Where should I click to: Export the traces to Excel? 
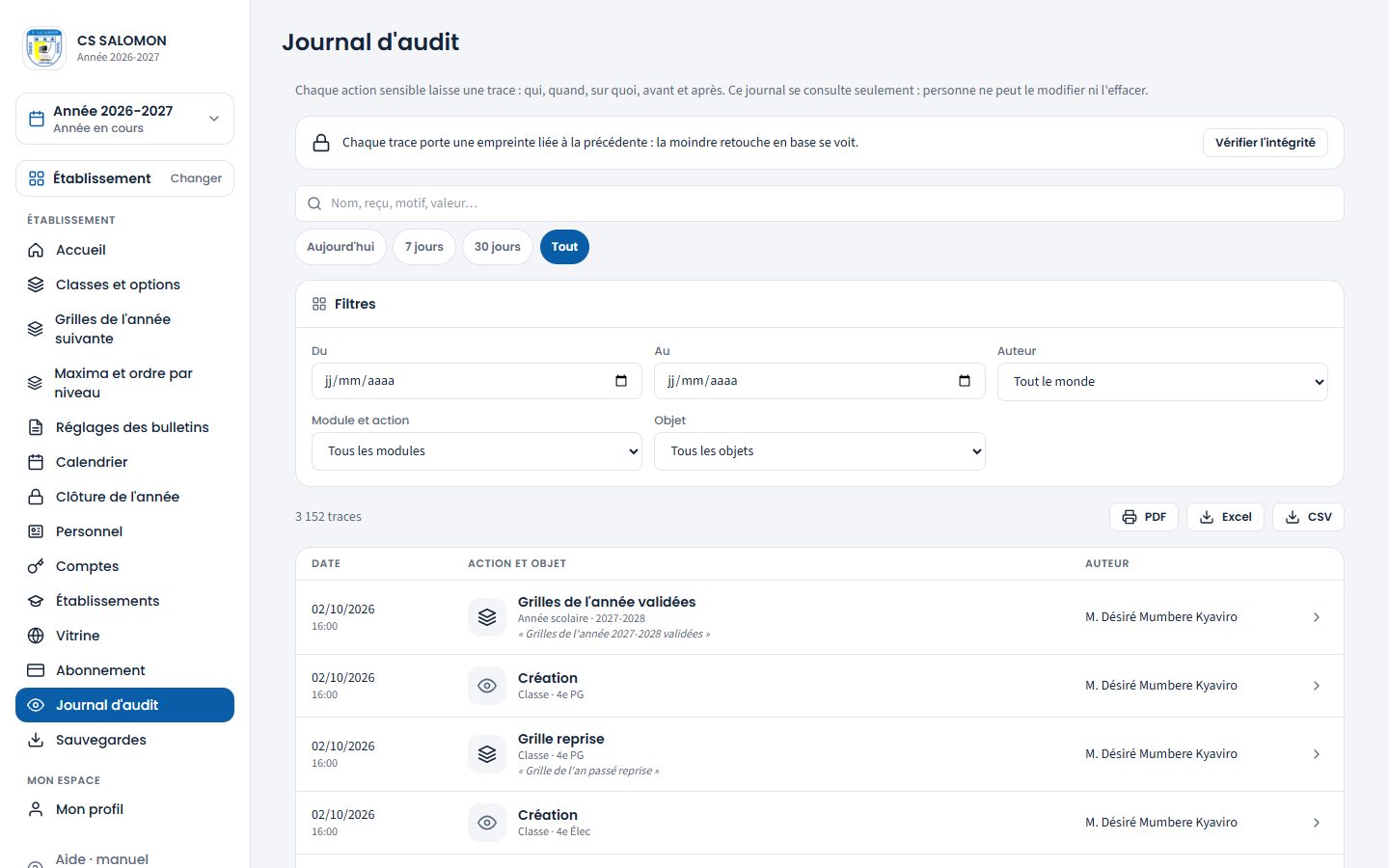(x=1225, y=517)
